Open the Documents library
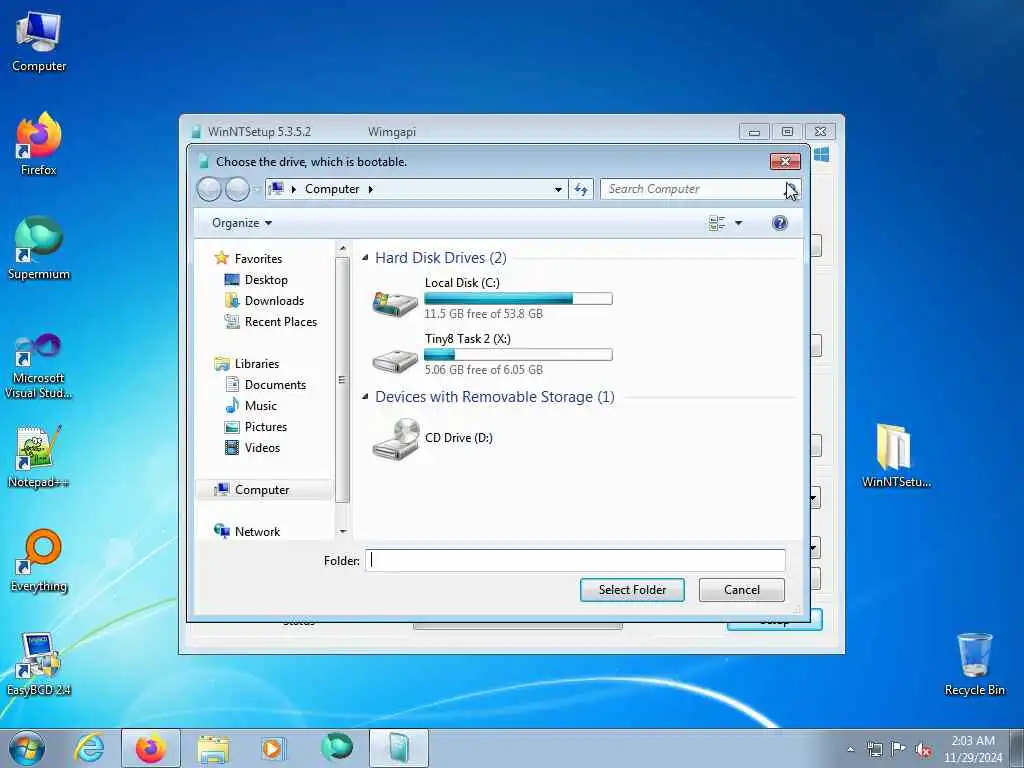 click(275, 385)
